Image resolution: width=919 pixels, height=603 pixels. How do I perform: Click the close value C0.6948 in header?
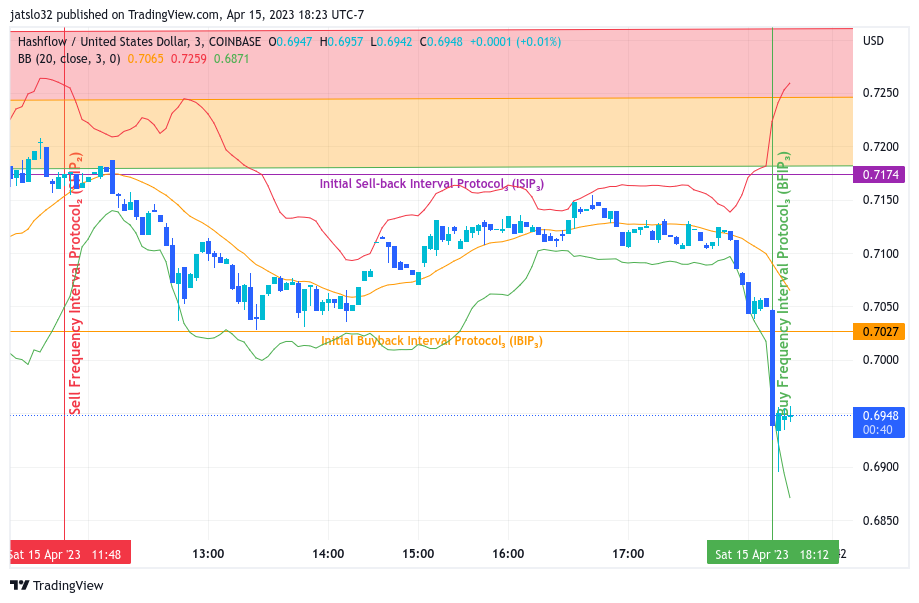click(x=441, y=42)
